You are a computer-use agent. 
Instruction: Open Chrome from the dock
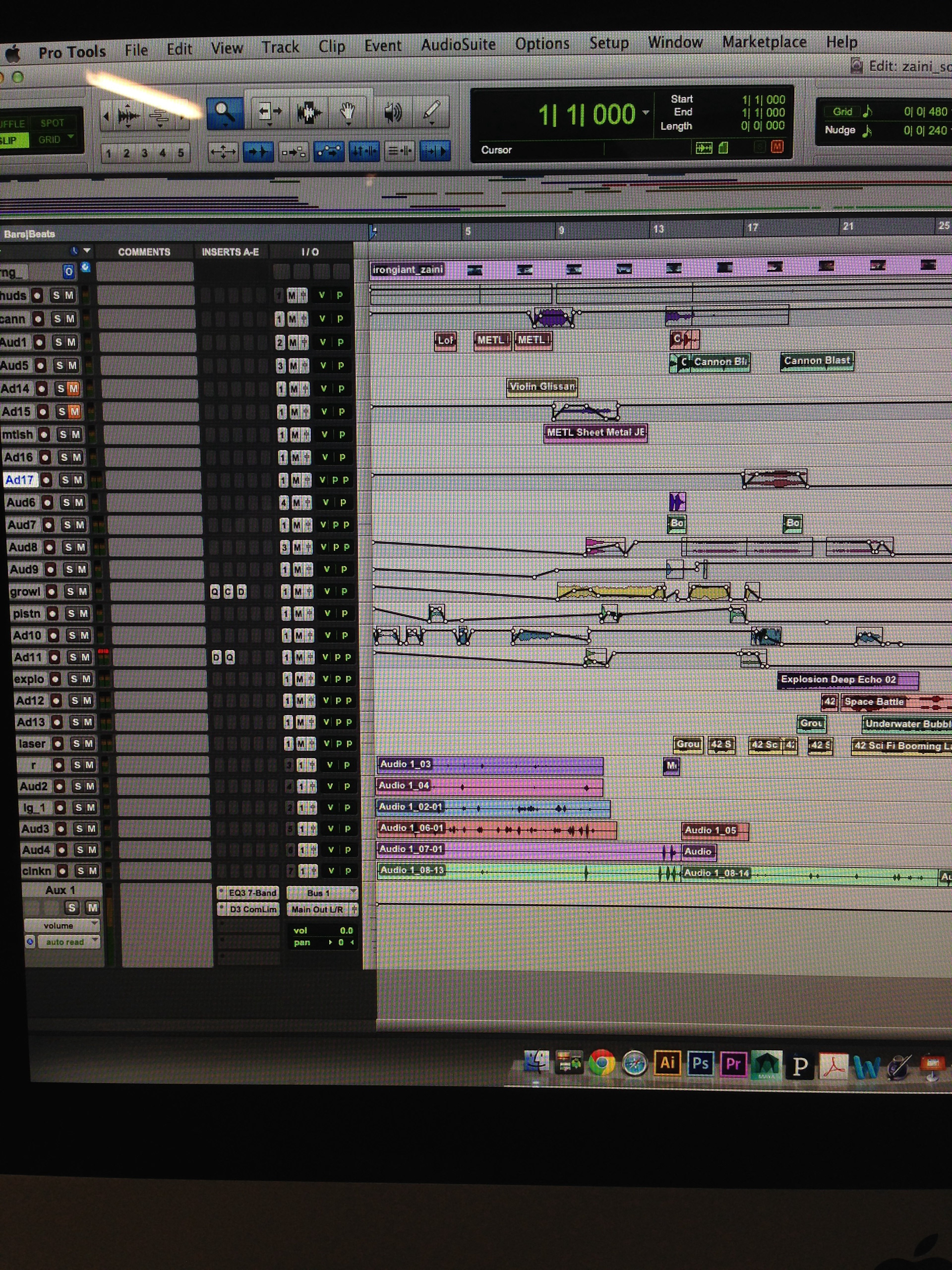tap(601, 1063)
